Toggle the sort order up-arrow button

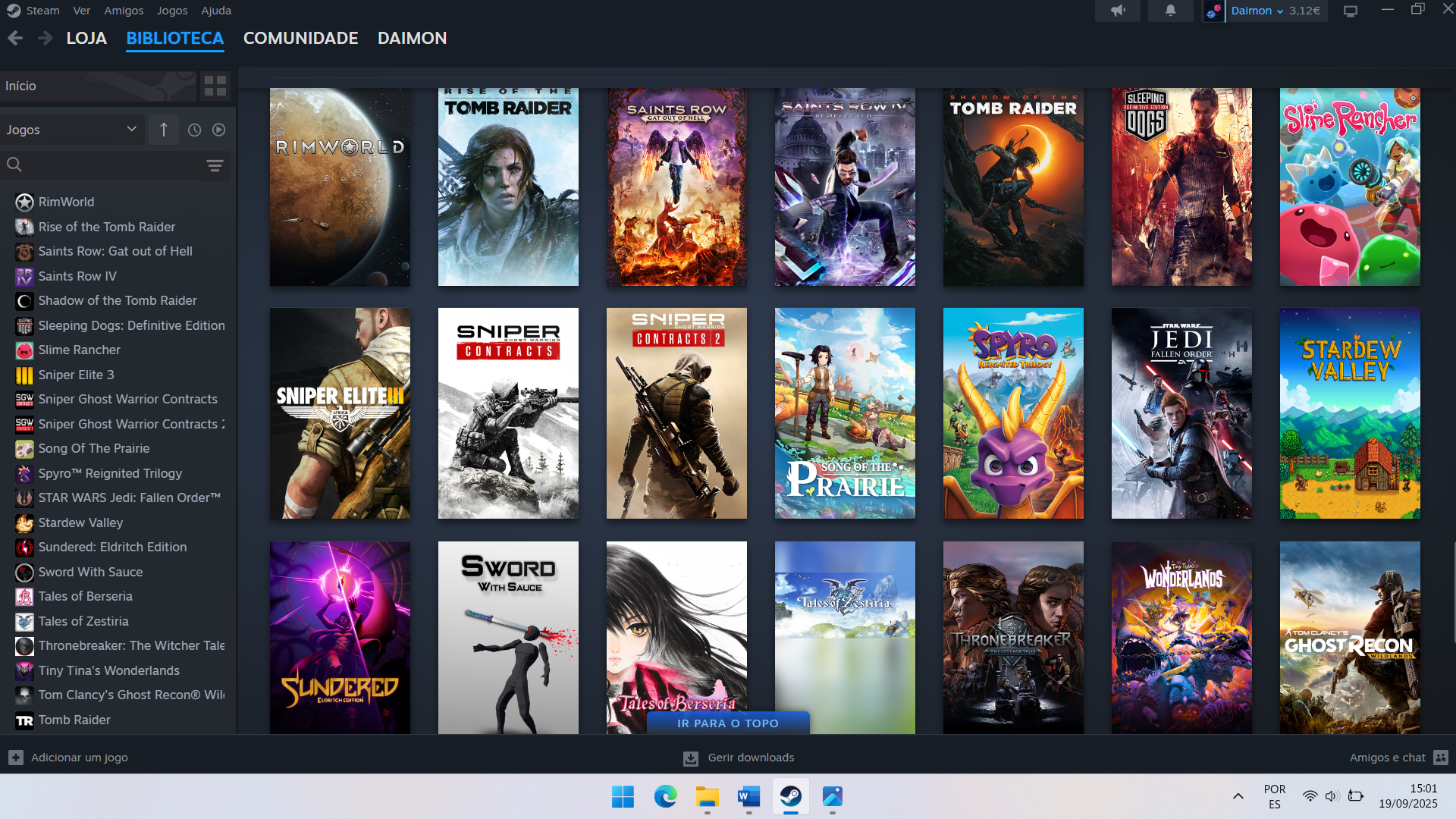pyautogui.click(x=163, y=130)
